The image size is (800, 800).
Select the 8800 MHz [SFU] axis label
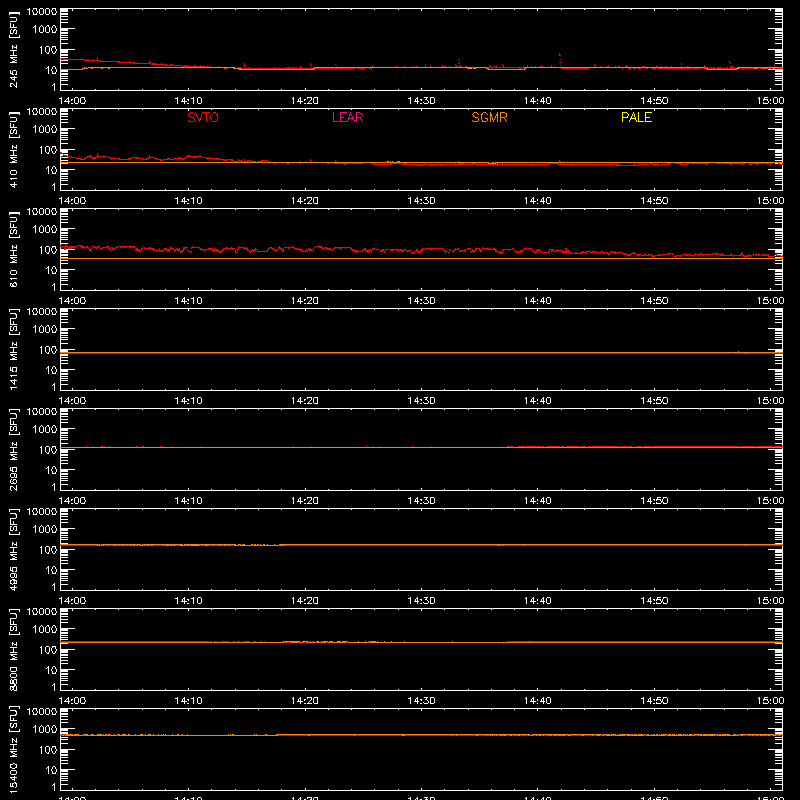(x=14, y=649)
